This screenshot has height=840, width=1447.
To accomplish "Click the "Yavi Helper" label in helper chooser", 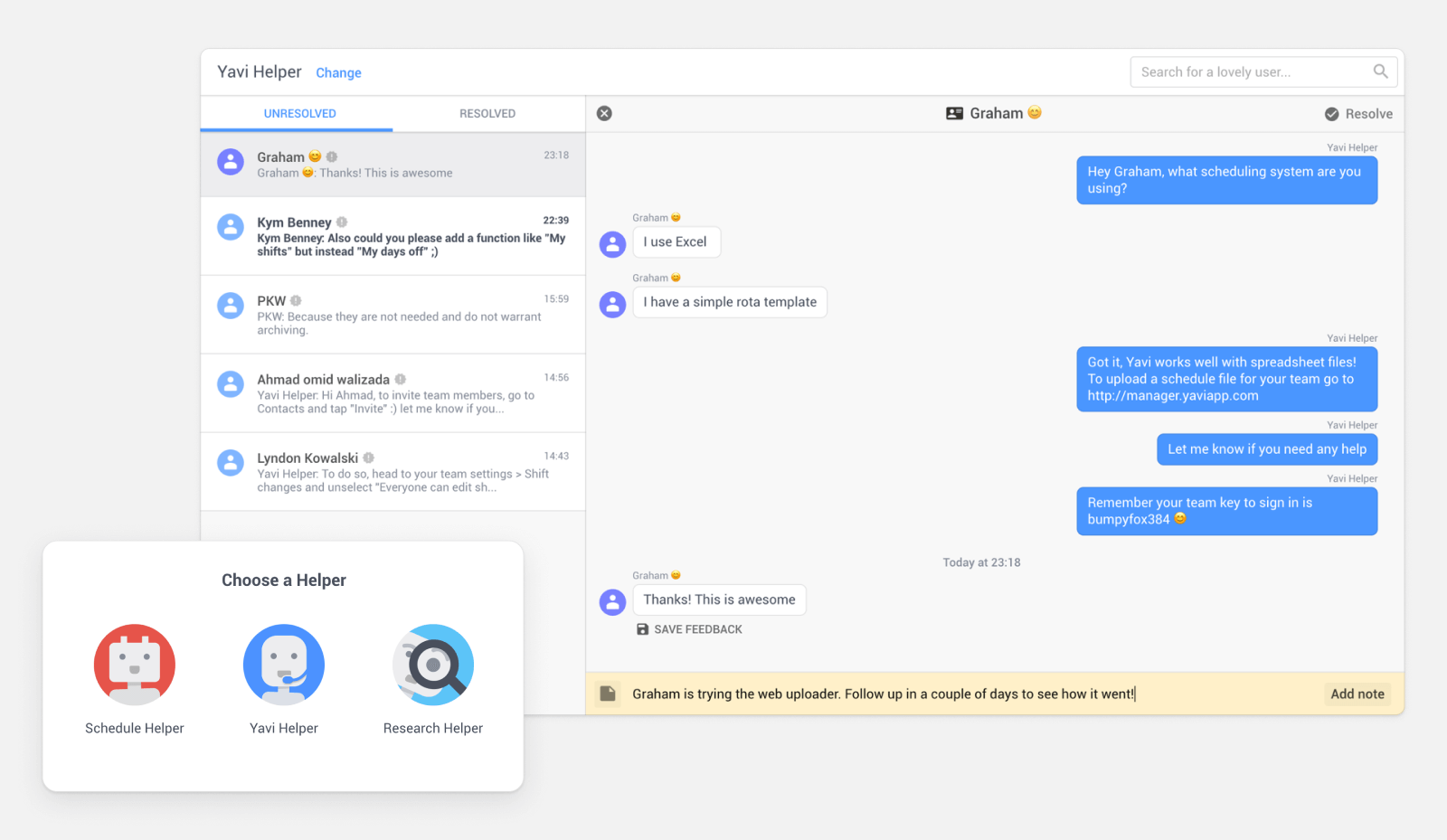I will click(284, 728).
